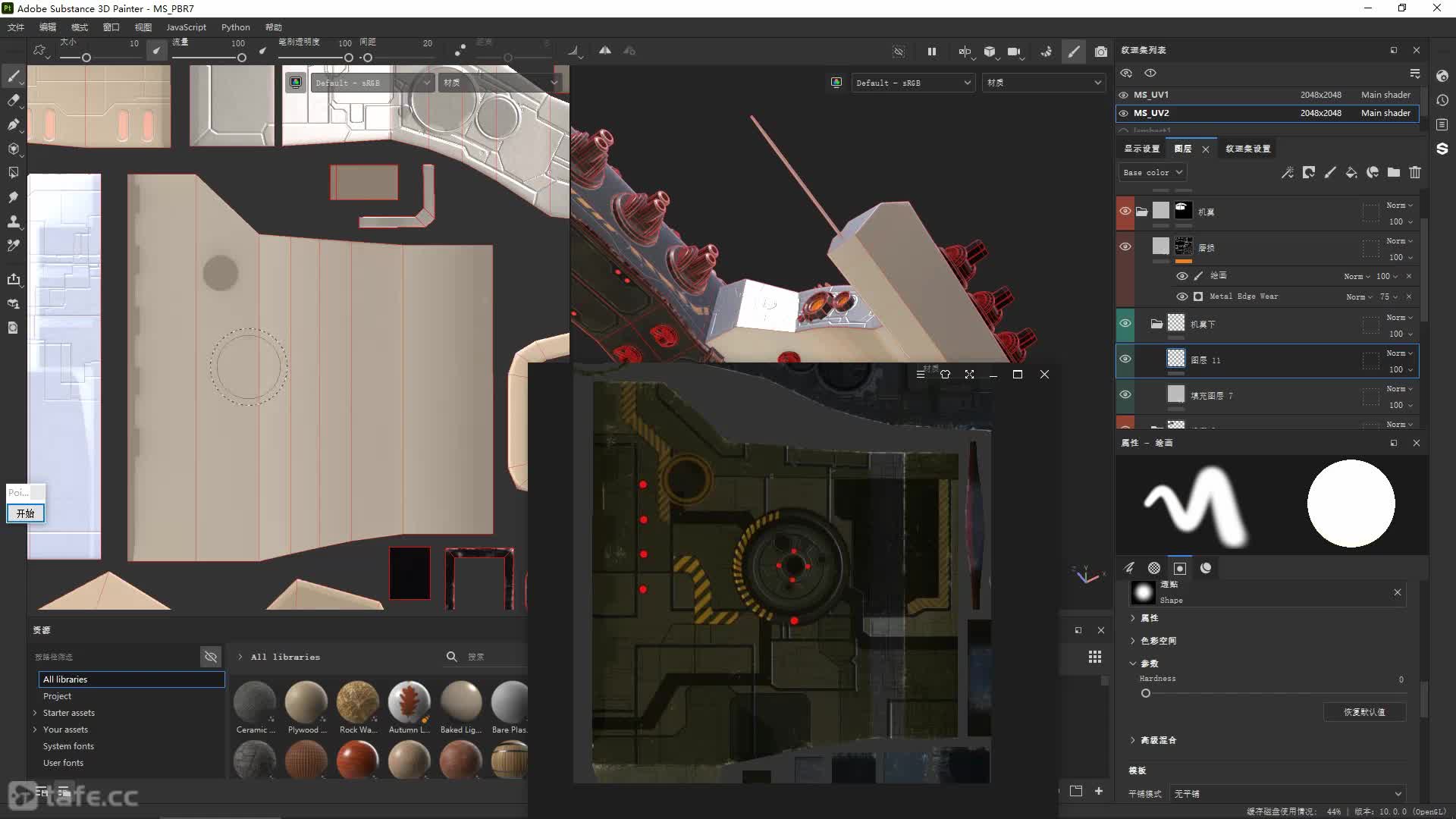Select the Eraser tool in left toolbar
The width and height of the screenshot is (1456, 819).
[13, 100]
